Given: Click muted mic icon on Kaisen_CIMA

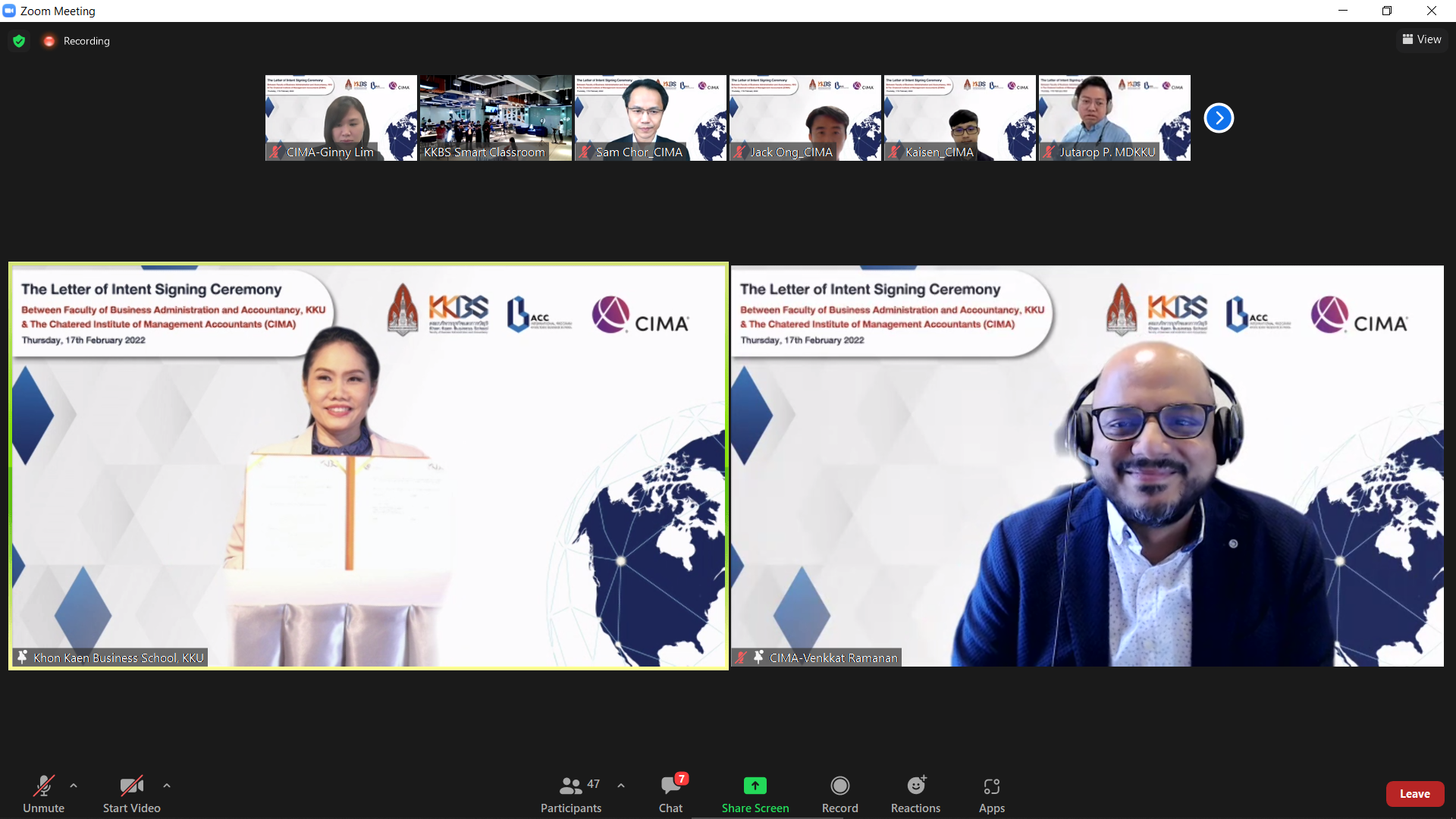Looking at the screenshot, I should pos(894,152).
